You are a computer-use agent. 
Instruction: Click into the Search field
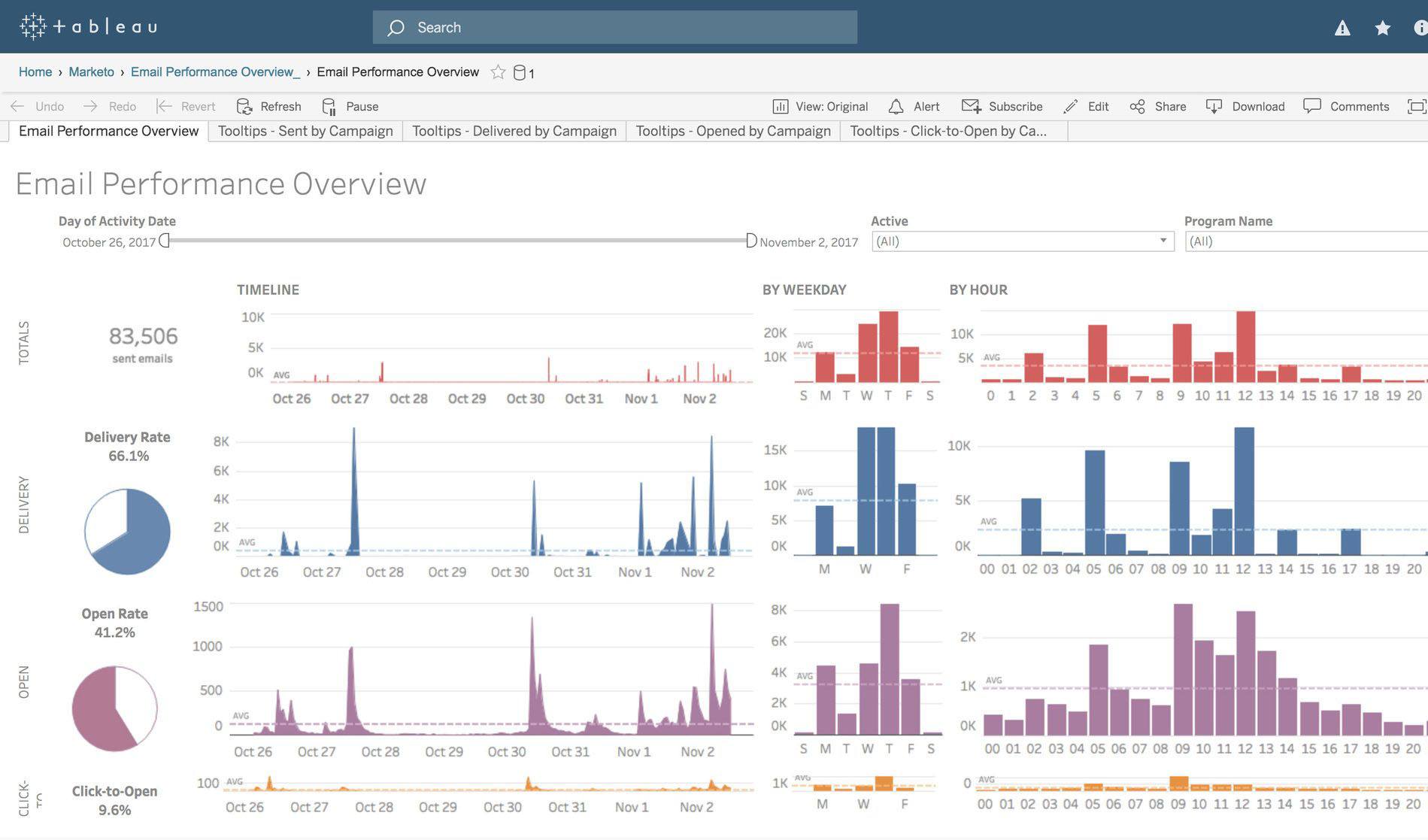614,28
